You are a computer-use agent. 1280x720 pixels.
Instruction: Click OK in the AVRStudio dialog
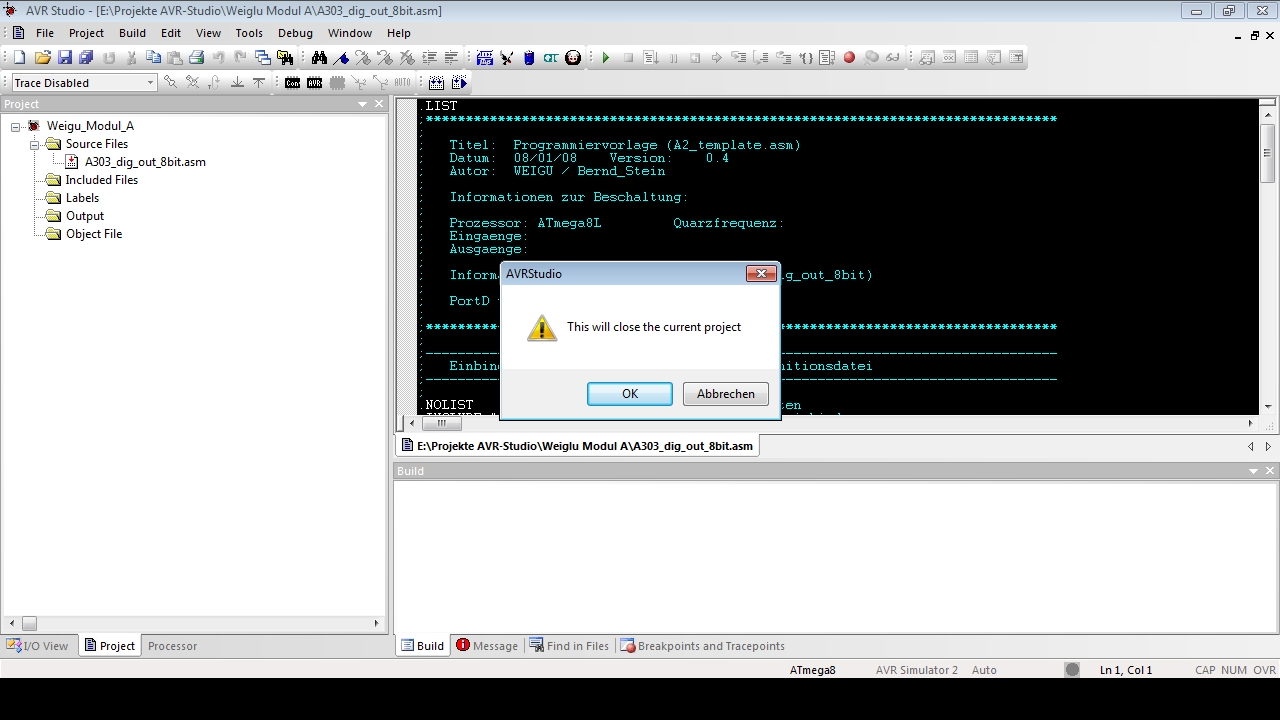click(630, 394)
